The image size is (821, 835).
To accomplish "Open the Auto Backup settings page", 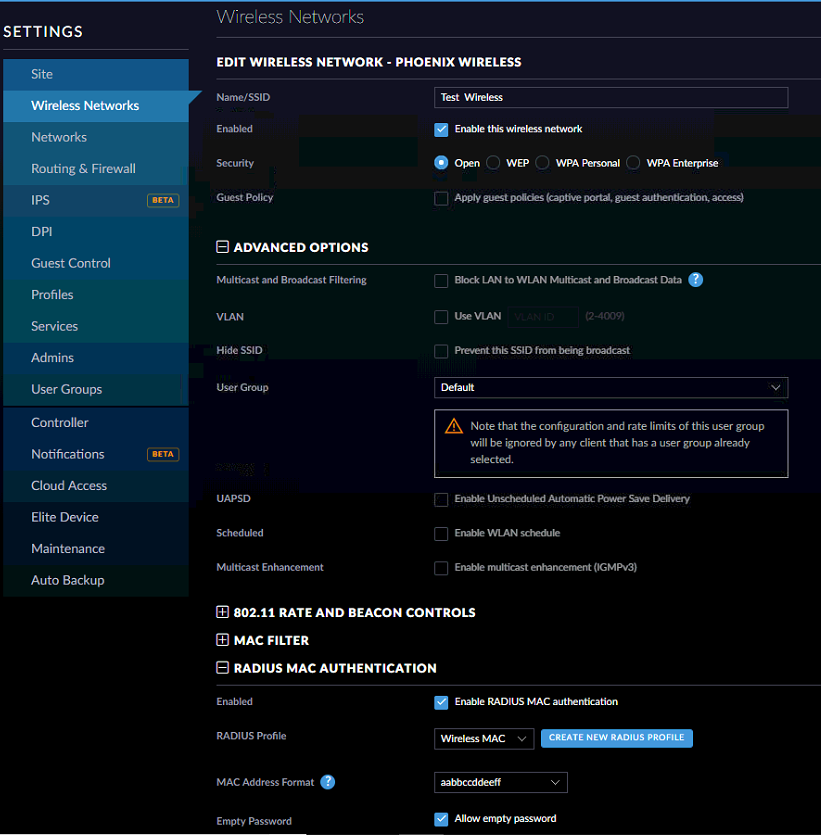I will click(x=68, y=580).
